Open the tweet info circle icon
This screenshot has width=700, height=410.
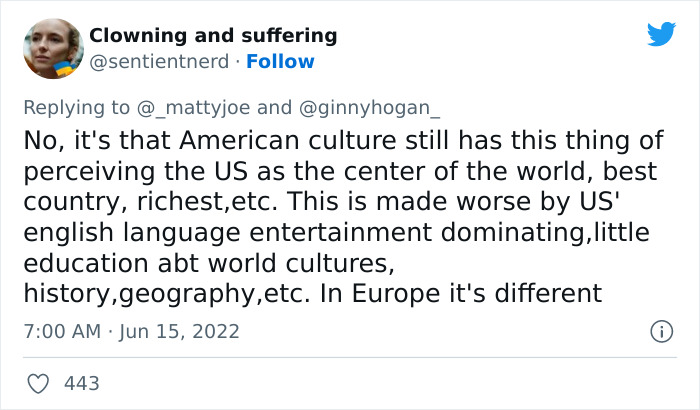pyautogui.click(x=660, y=331)
